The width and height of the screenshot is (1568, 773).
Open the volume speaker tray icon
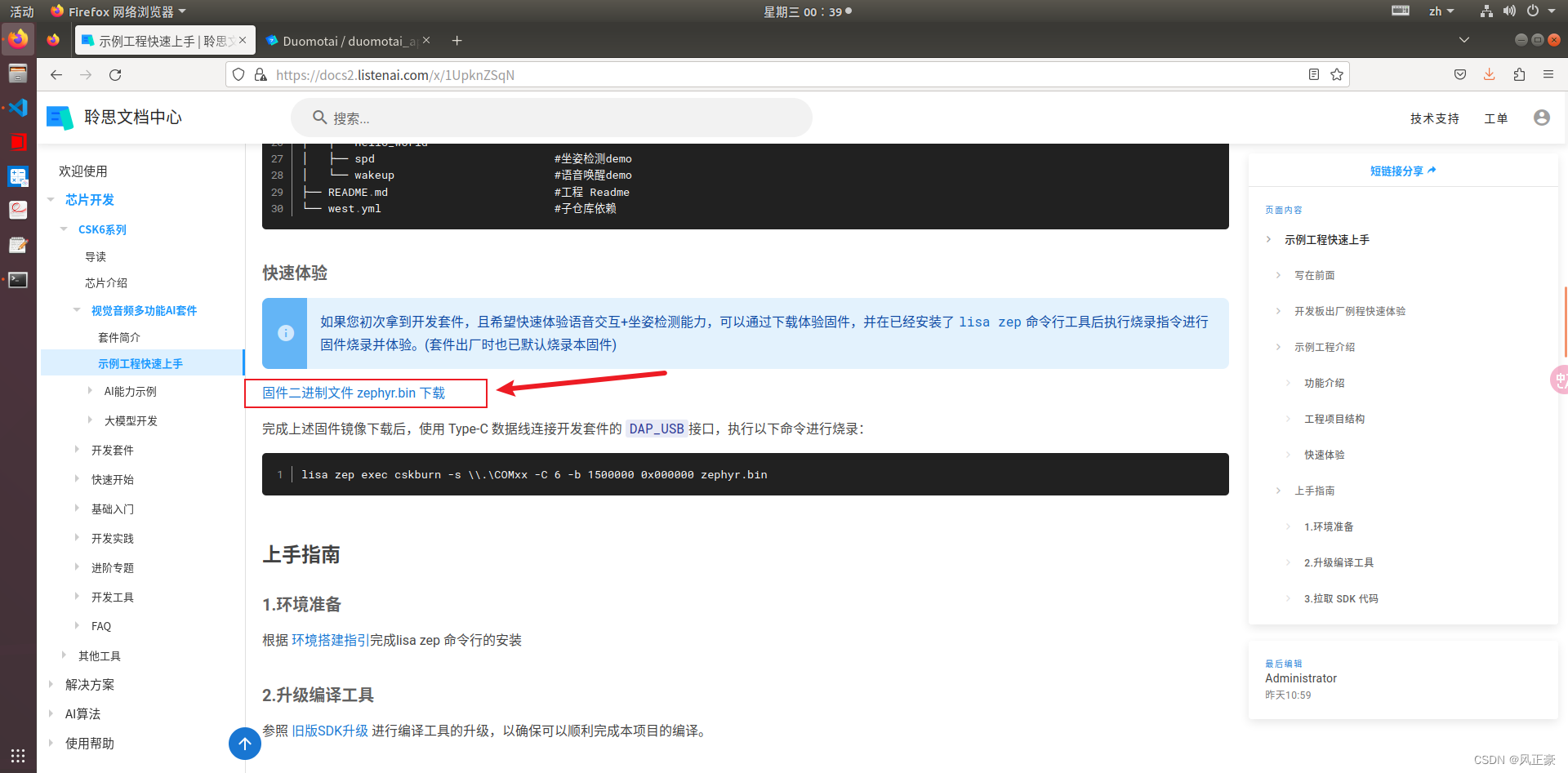coord(1509,11)
